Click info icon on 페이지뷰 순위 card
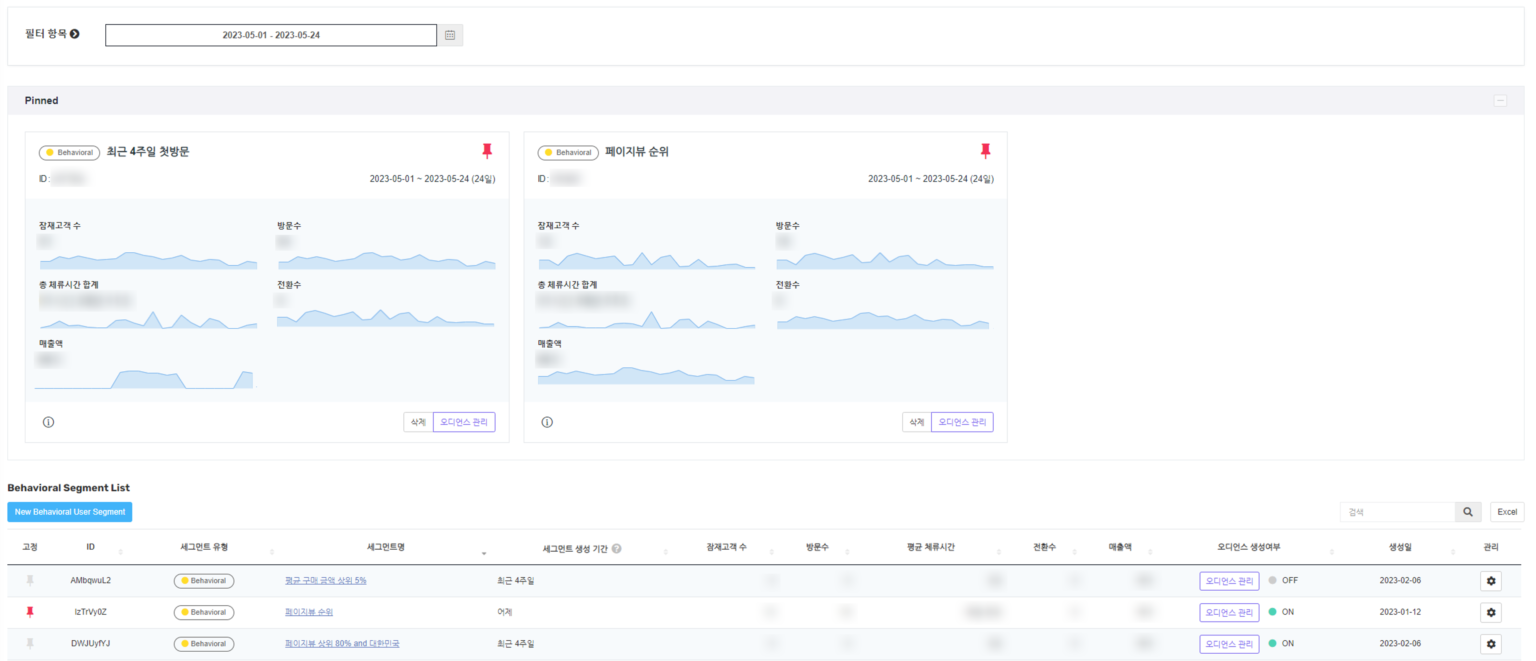Viewport: 1536px width, 661px height. 545,421
